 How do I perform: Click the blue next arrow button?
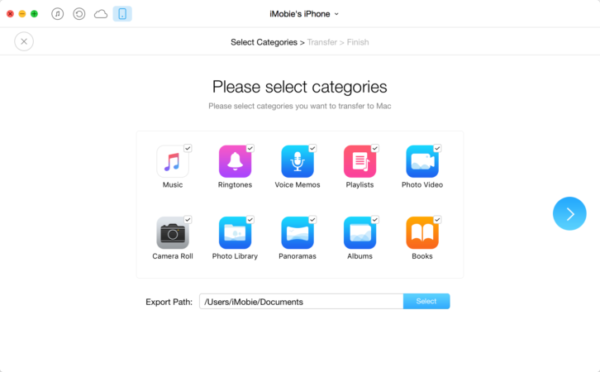[x=569, y=214]
